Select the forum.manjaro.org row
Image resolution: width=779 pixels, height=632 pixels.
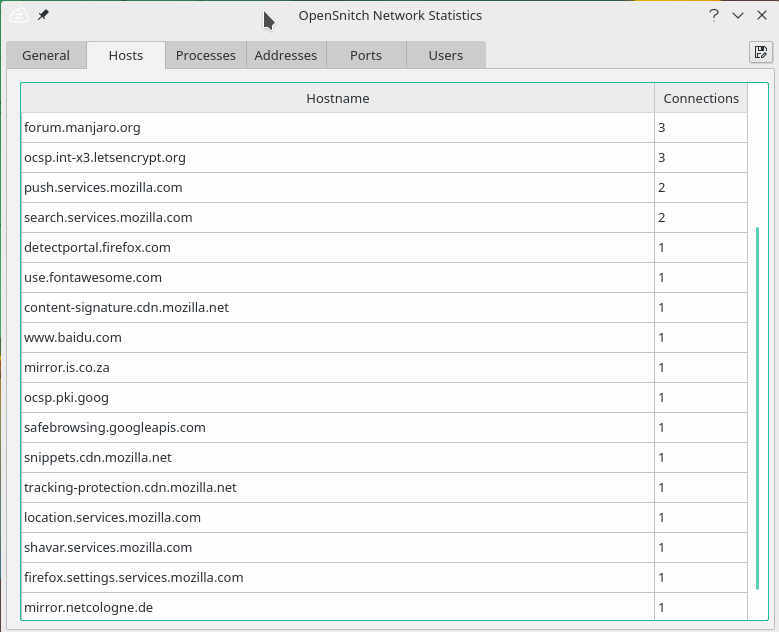(x=384, y=128)
